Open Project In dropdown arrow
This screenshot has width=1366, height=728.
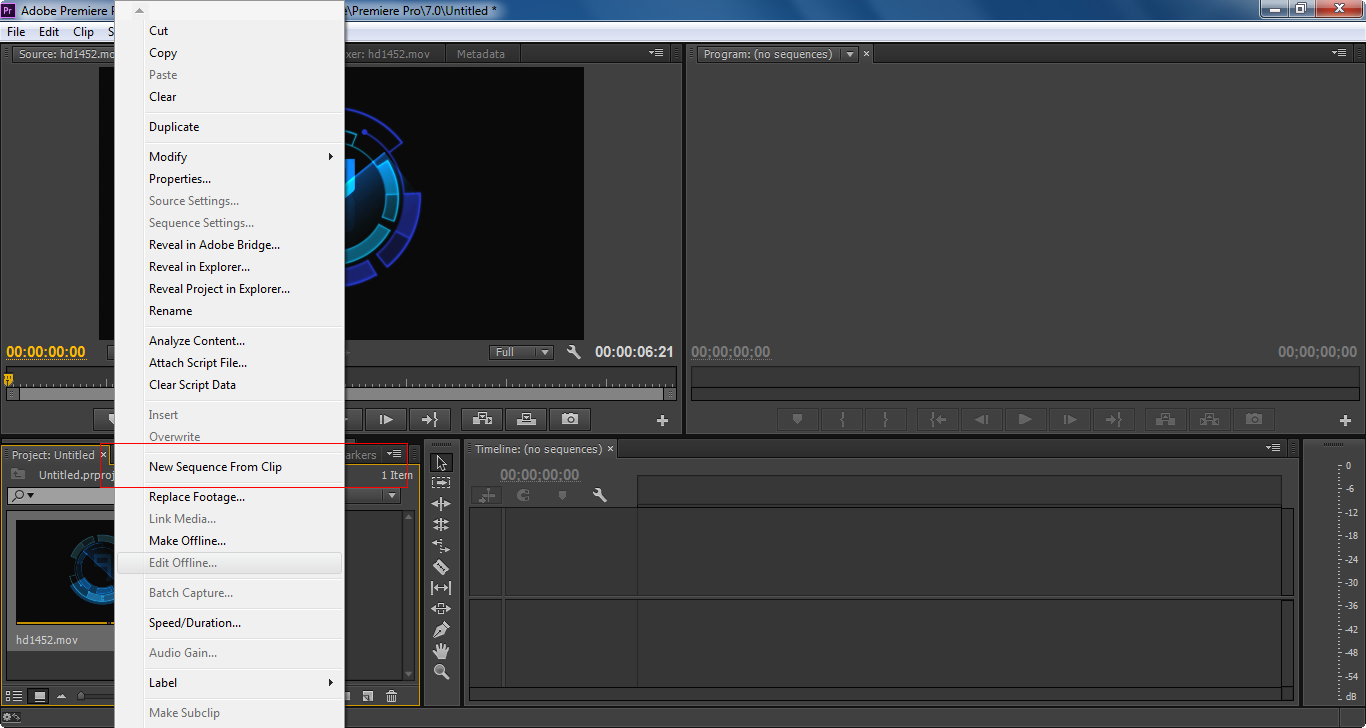[392, 495]
